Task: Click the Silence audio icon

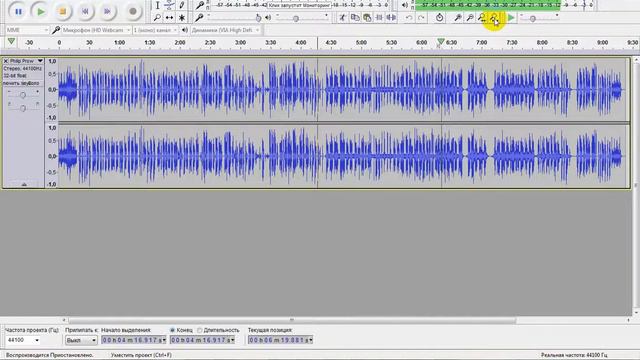Action: coord(391,18)
